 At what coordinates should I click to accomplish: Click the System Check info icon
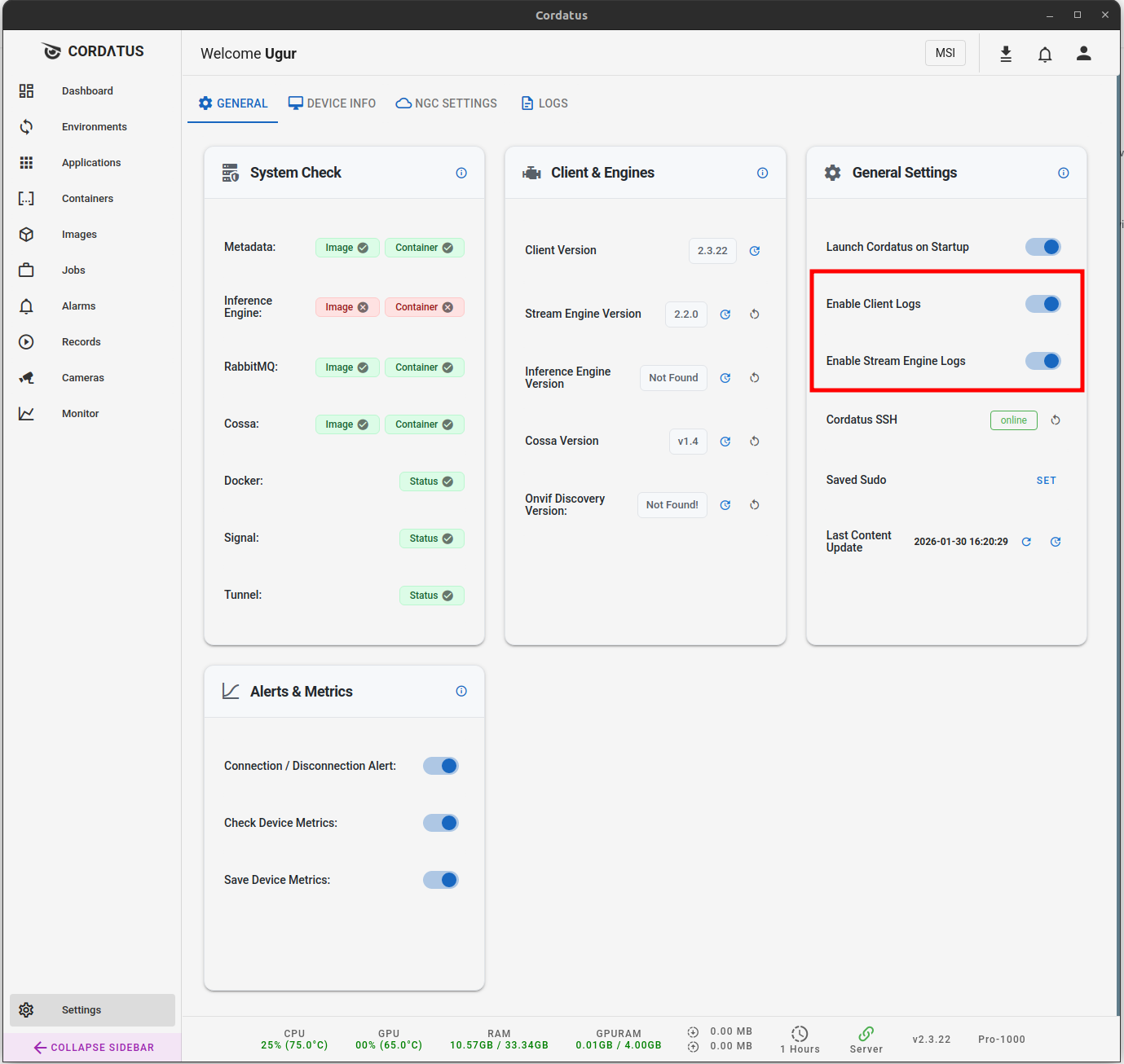(461, 173)
